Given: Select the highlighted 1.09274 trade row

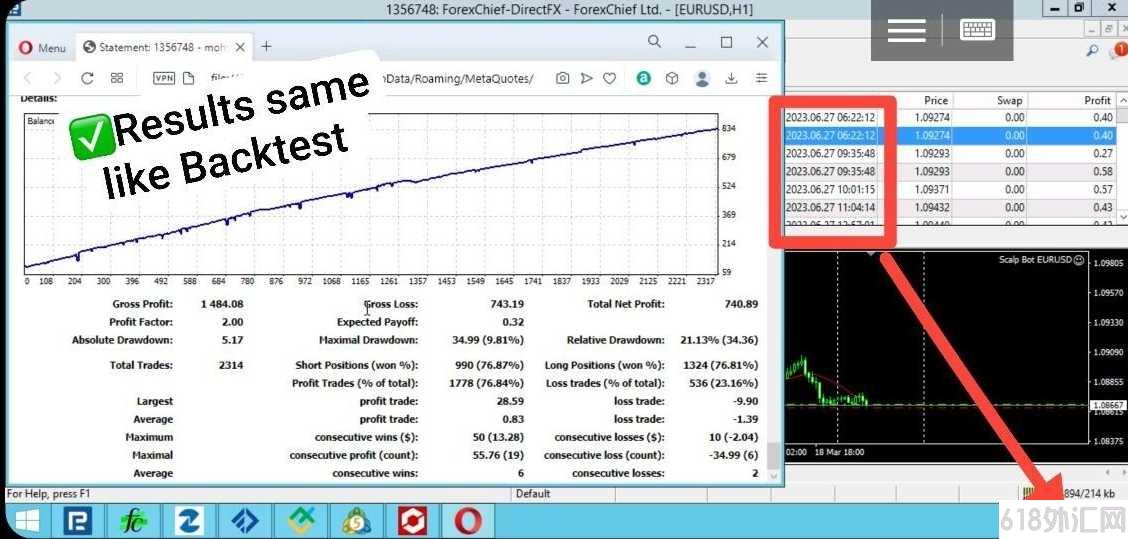Looking at the screenshot, I should tap(948, 135).
